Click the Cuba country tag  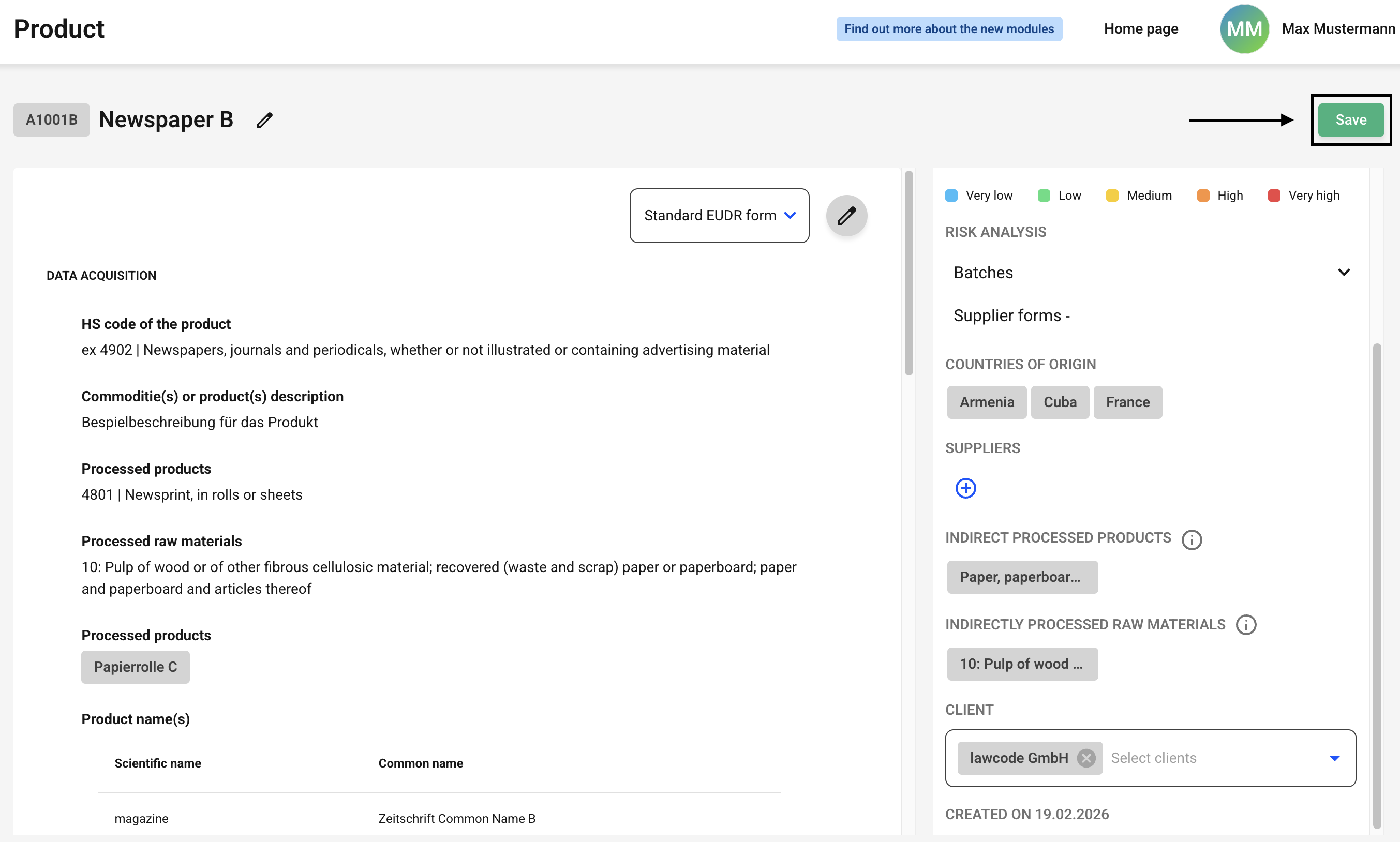tap(1060, 402)
